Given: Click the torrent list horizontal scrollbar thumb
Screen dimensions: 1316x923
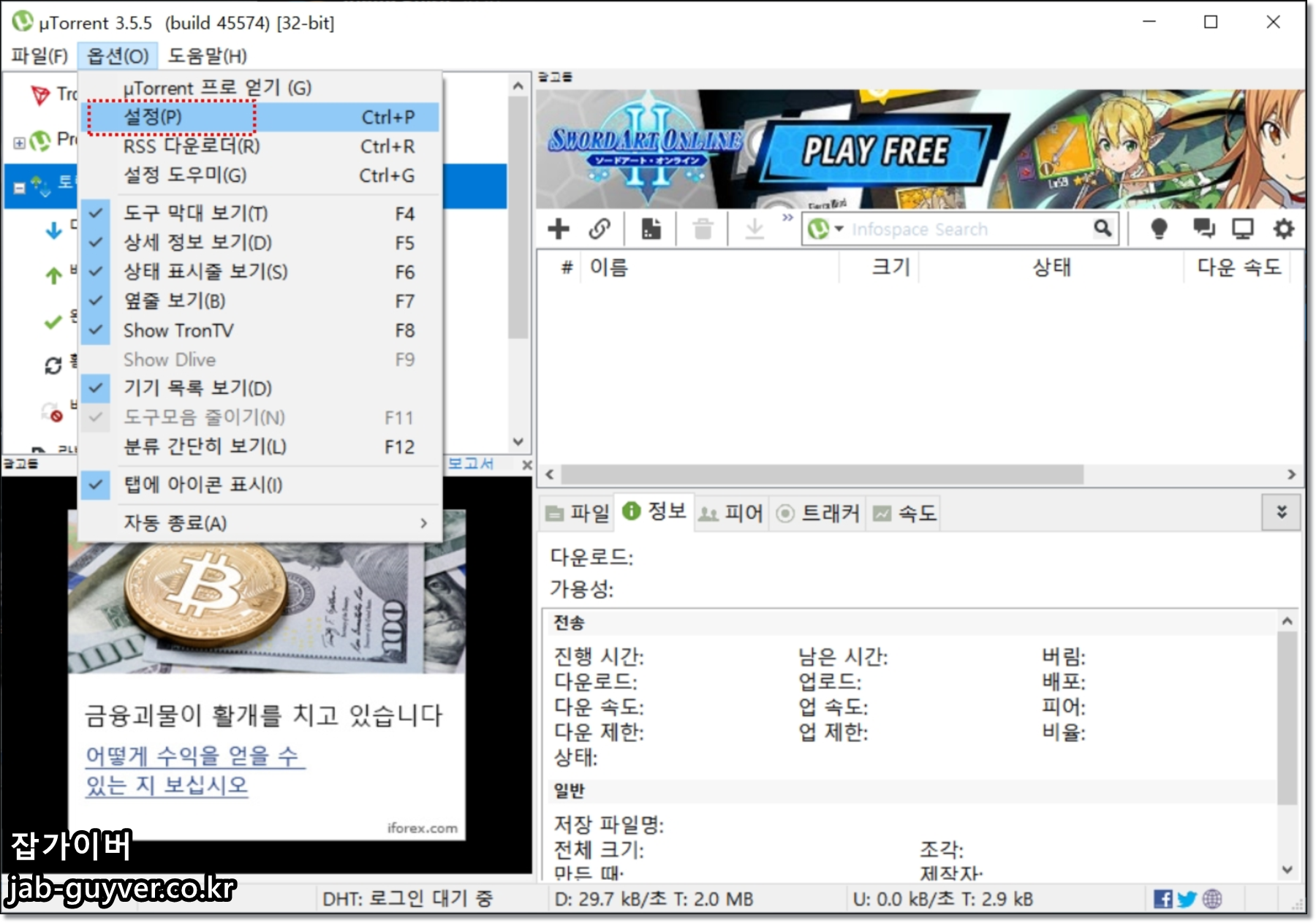Looking at the screenshot, I should (822, 474).
